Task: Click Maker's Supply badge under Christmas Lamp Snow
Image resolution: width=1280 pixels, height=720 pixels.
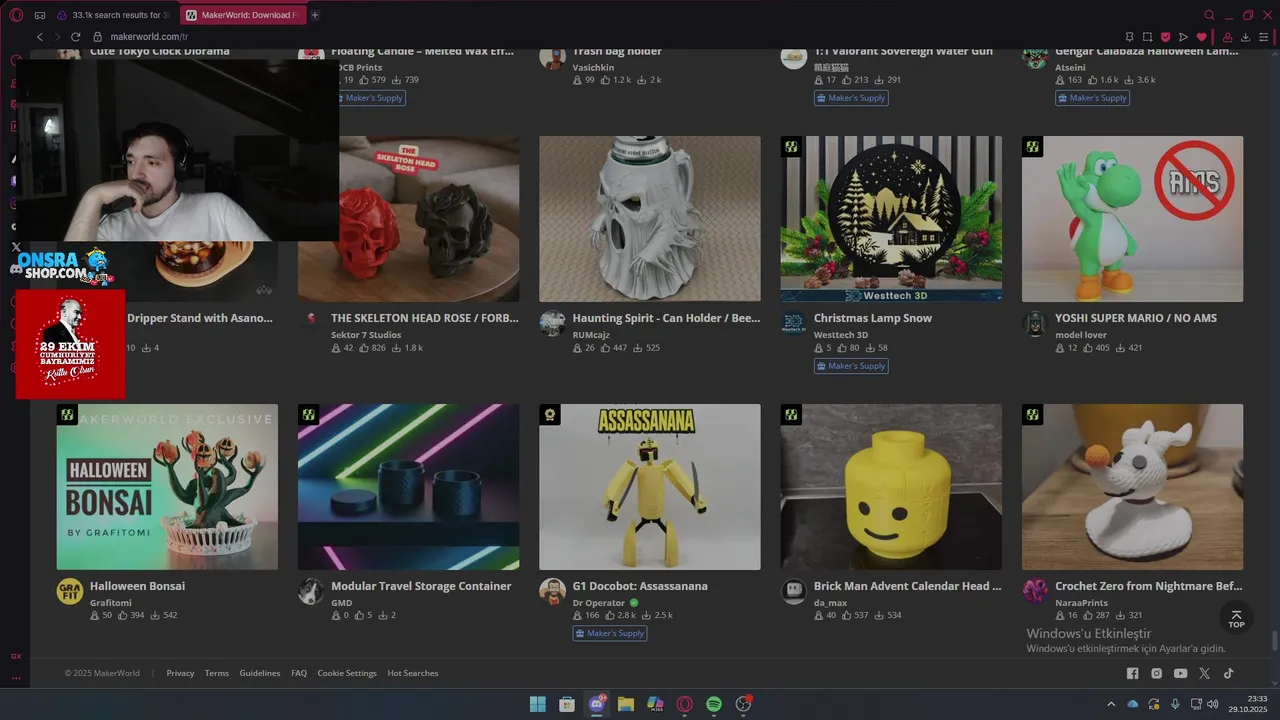Action: (852, 366)
